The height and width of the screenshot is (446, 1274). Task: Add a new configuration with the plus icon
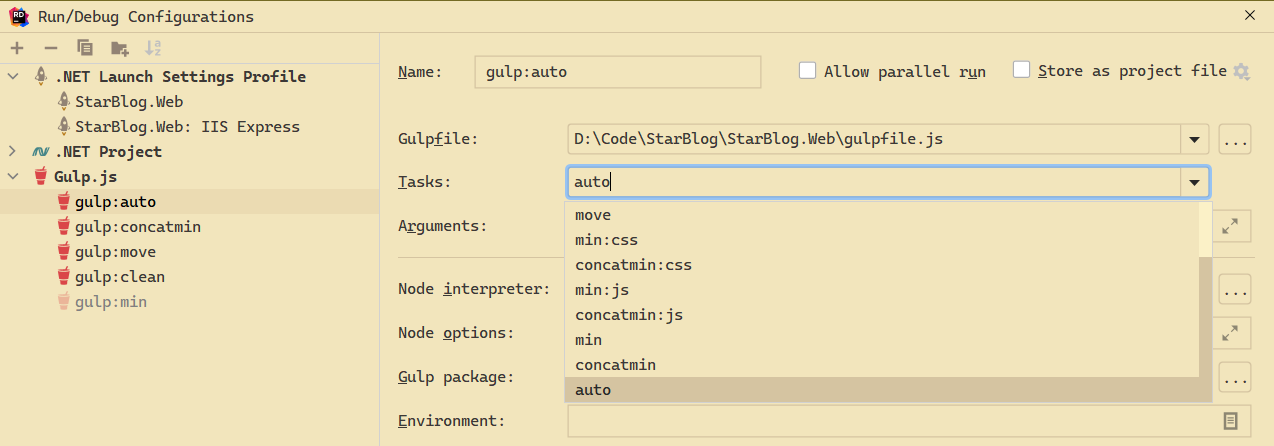tap(16, 48)
